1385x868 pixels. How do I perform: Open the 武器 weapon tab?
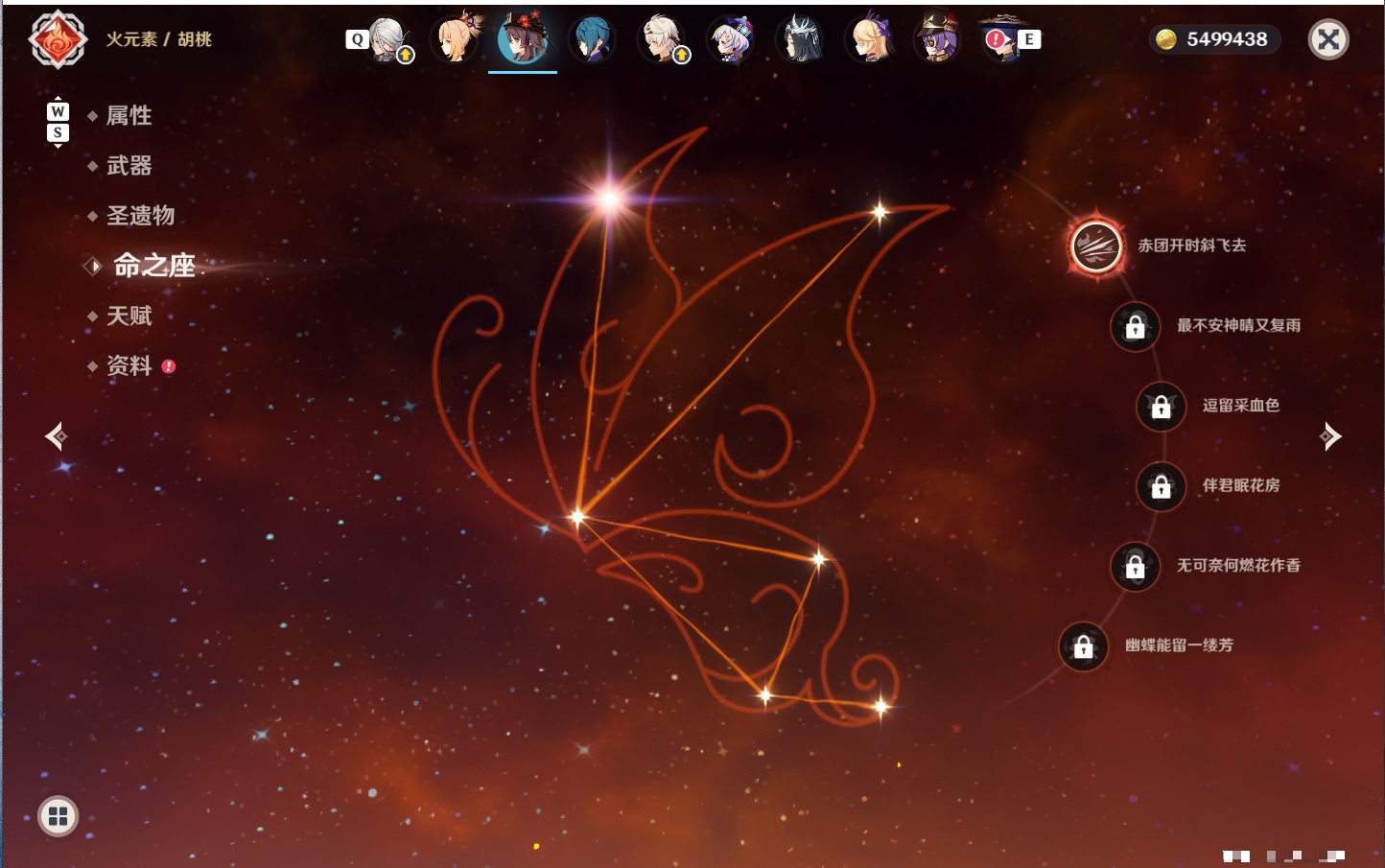[x=129, y=166]
